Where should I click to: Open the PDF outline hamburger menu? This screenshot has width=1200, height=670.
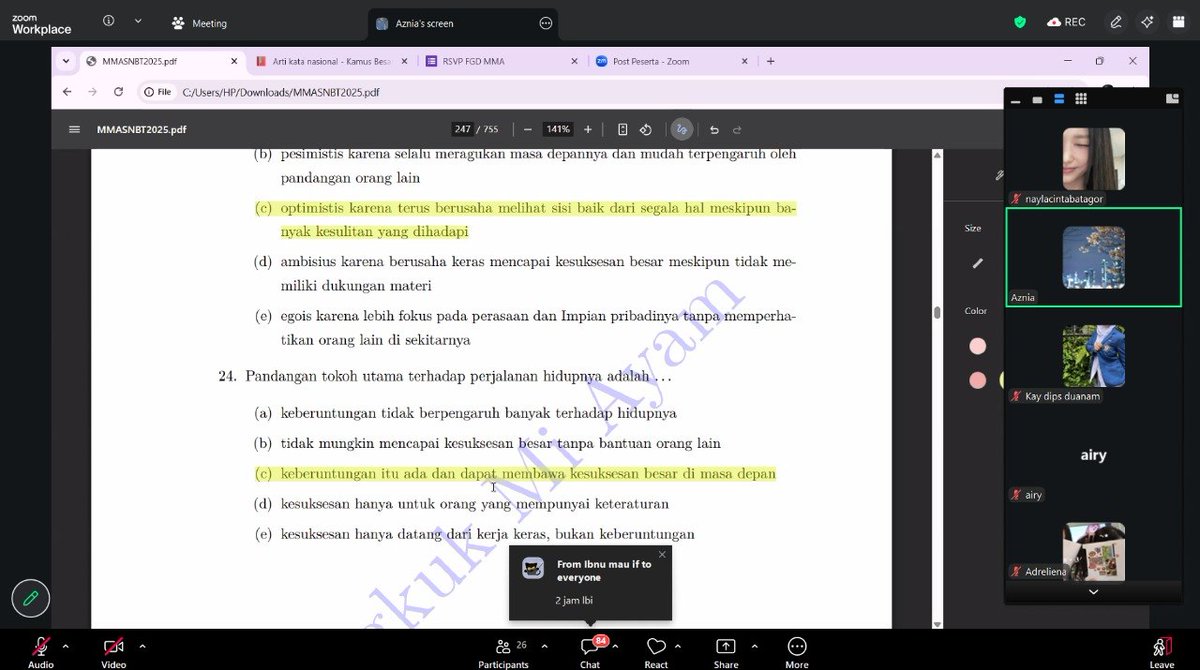[74, 129]
